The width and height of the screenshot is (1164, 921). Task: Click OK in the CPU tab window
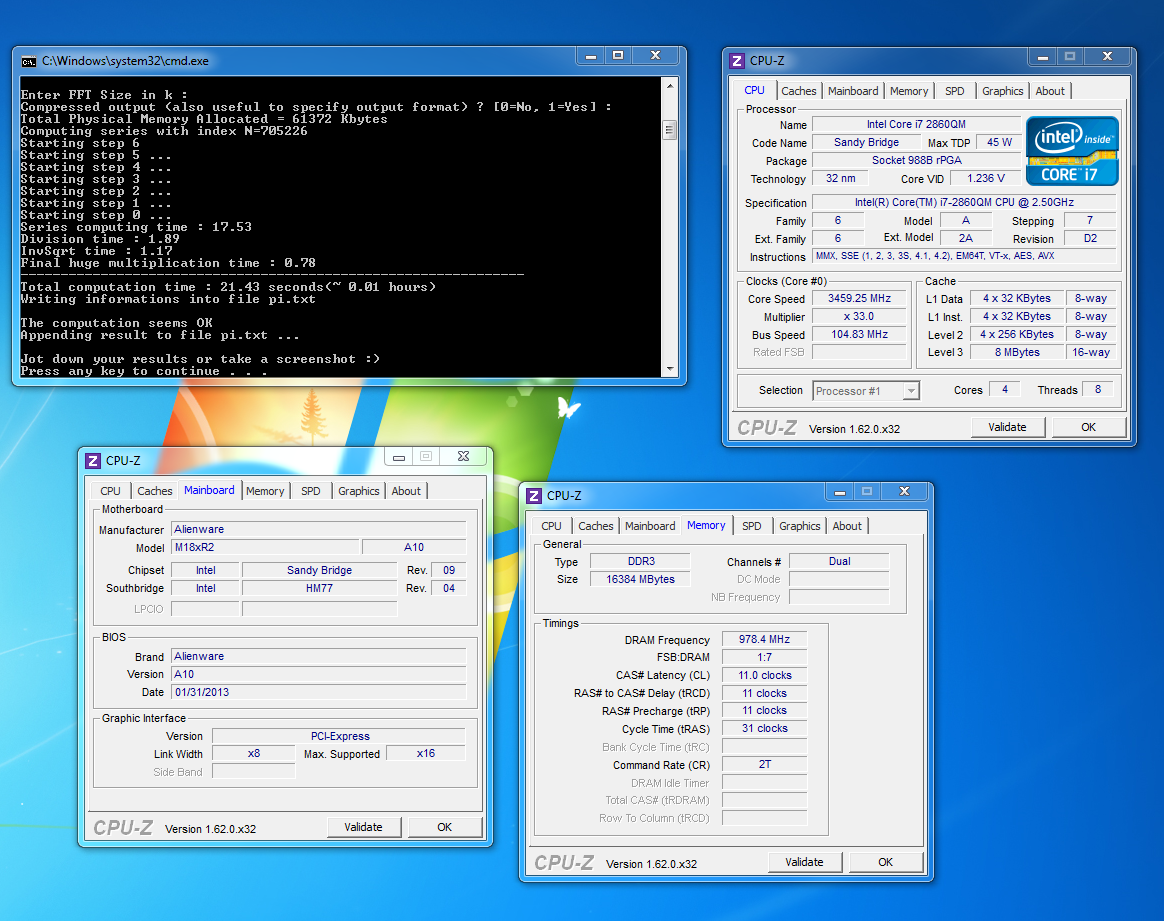[x=1088, y=427]
